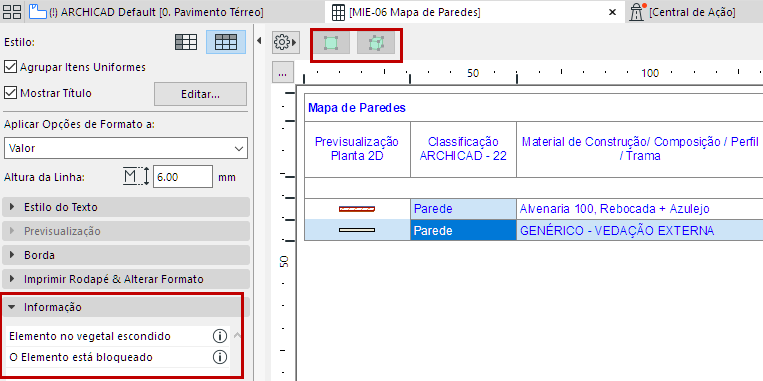Click info icon for Elemento no vegetal escondido
The height and width of the screenshot is (381, 763).
(x=220, y=336)
